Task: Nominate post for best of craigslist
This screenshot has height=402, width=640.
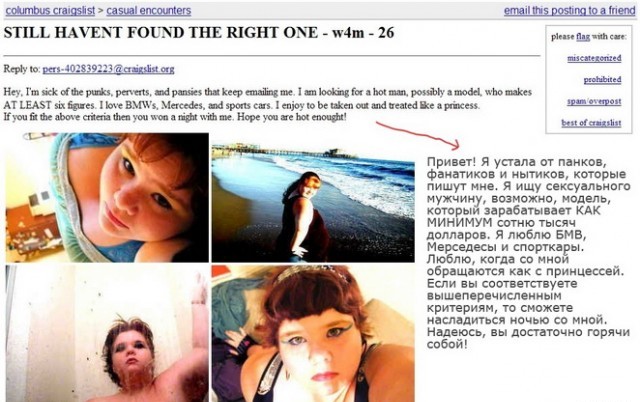Action: tap(591, 123)
